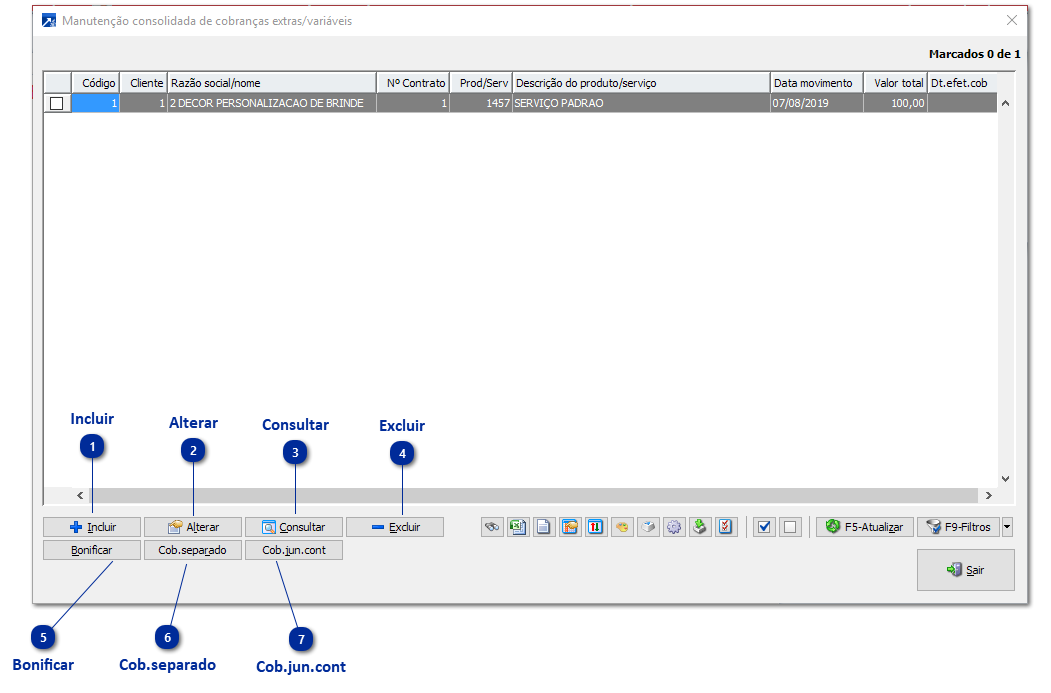This screenshot has height=693, width=1051.
Task: Click the 100,00 total value cell
Action: 895,103
